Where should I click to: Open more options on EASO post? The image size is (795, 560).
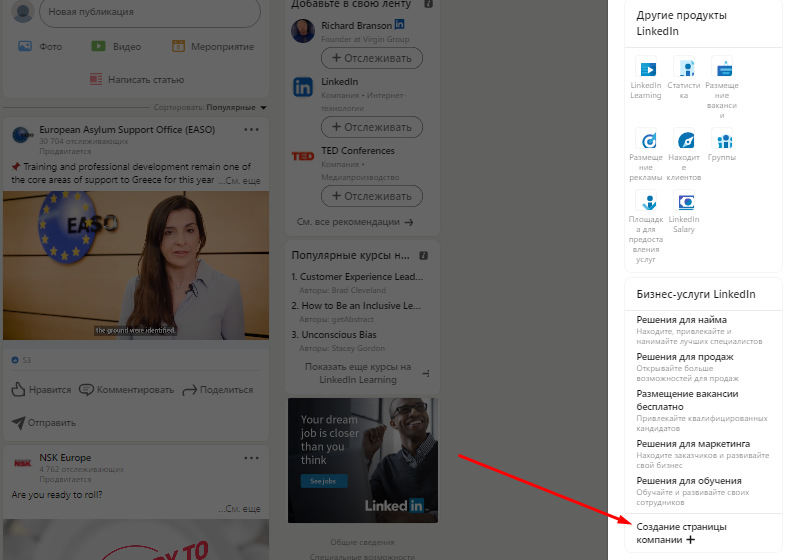pyautogui.click(x=251, y=130)
